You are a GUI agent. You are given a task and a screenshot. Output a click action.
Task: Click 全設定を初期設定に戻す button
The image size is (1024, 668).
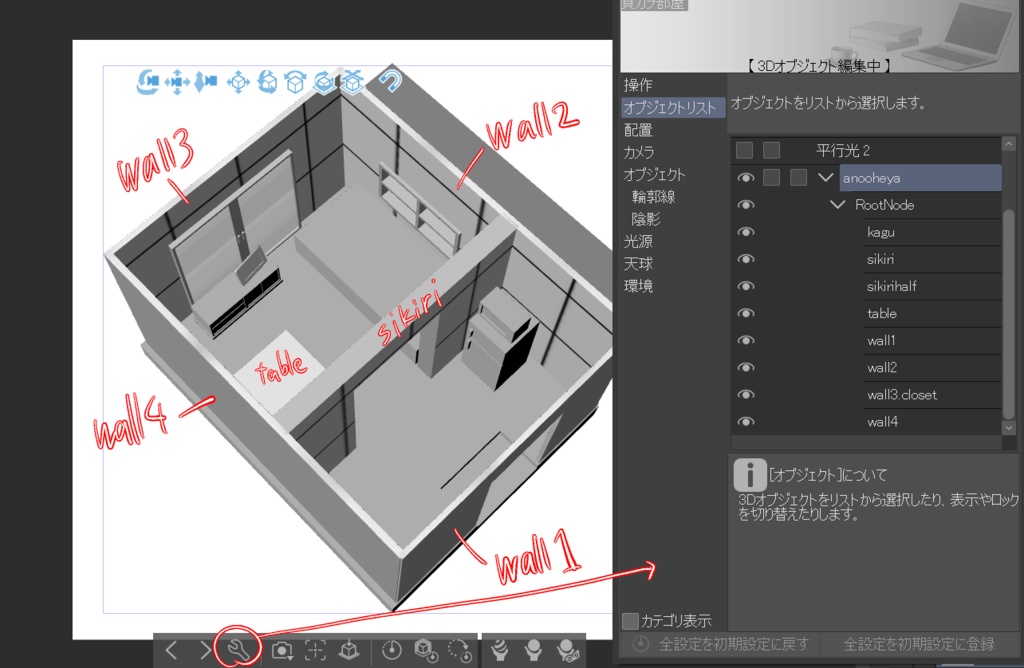coord(720,644)
